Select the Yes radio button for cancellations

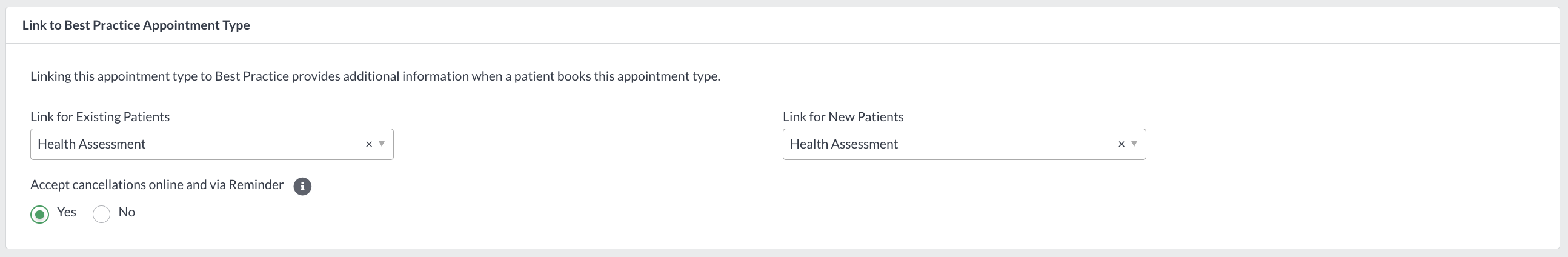pos(40,215)
